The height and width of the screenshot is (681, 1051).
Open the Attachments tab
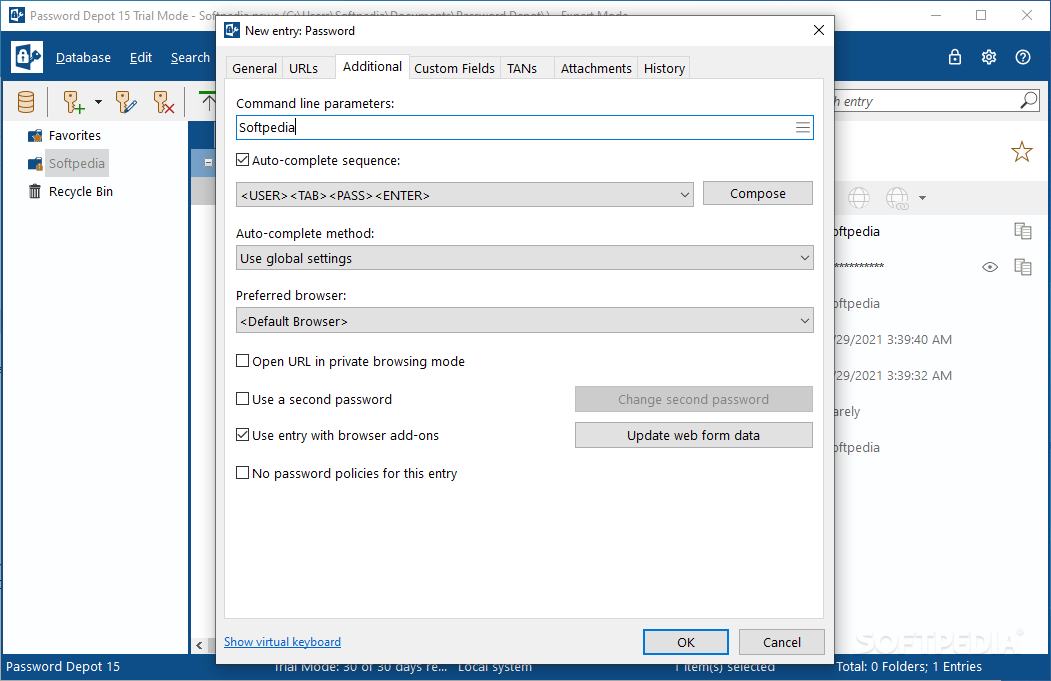pos(596,68)
